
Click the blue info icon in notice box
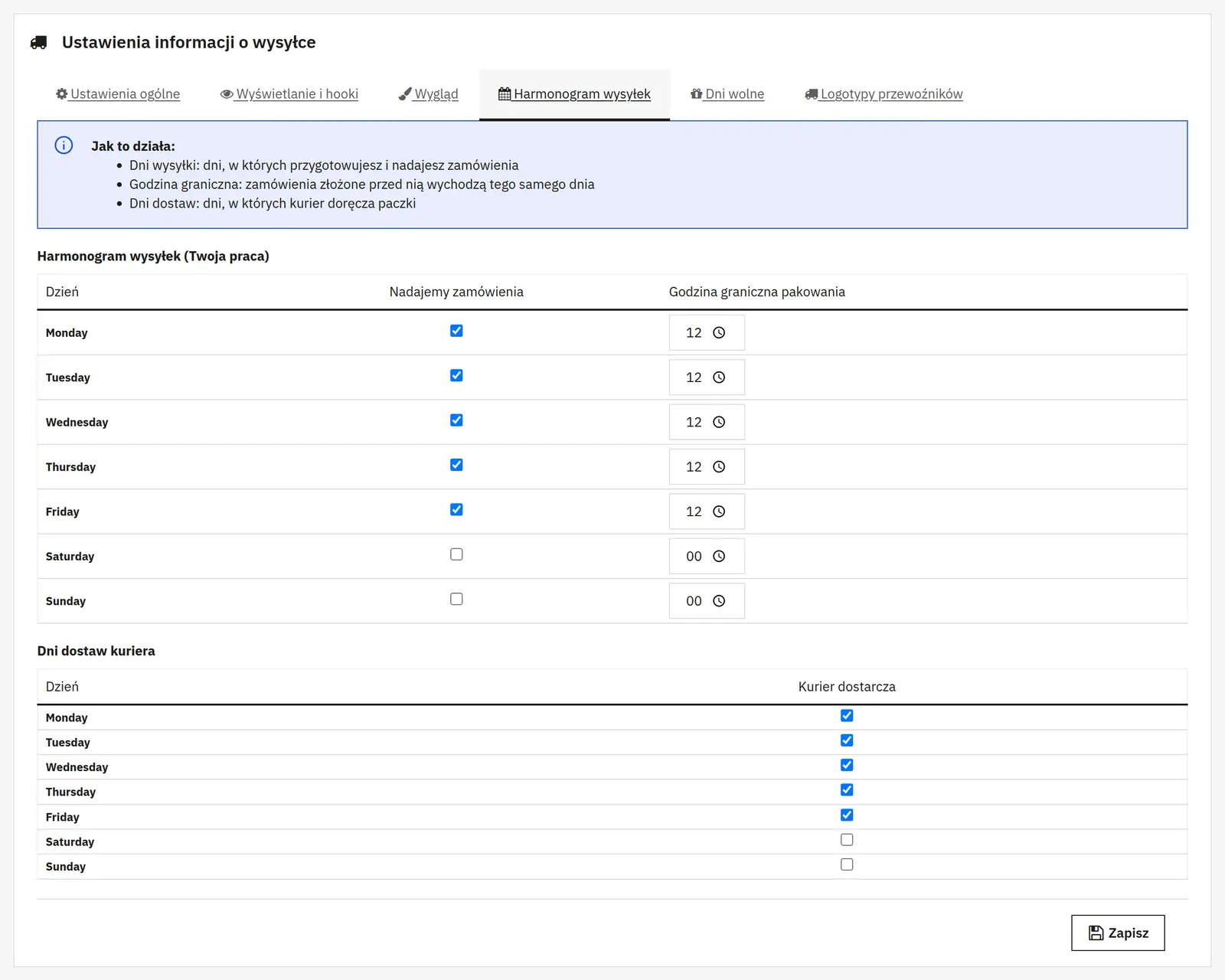click(64, 145)
